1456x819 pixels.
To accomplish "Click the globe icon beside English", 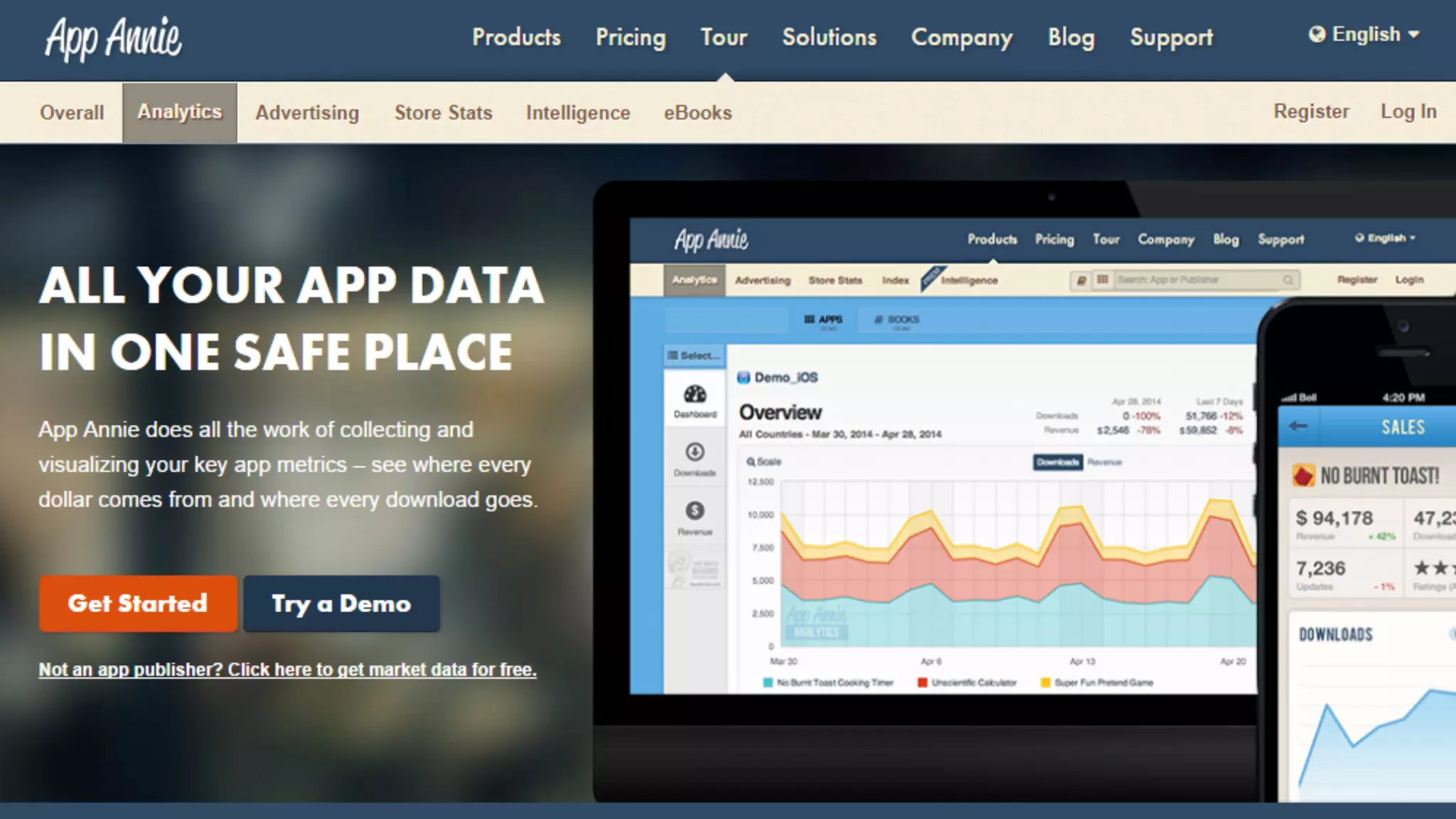I will pos(1317,34).
